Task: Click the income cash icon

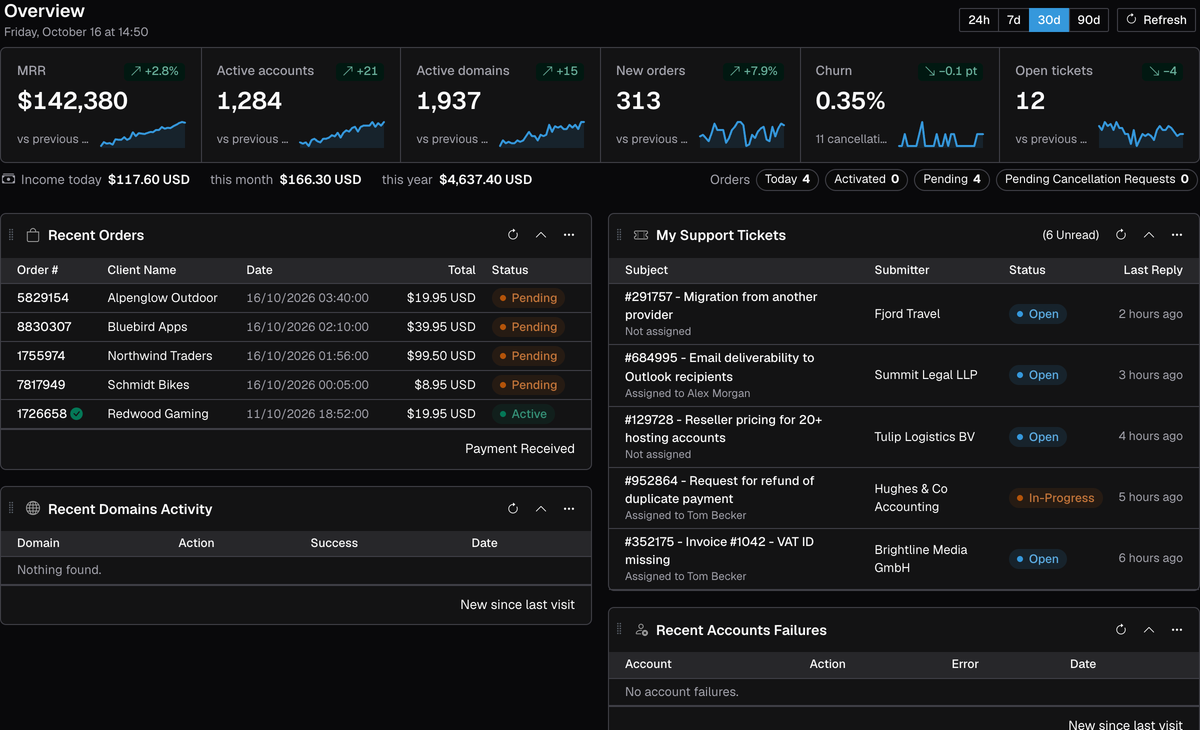Action: [8, 180]
